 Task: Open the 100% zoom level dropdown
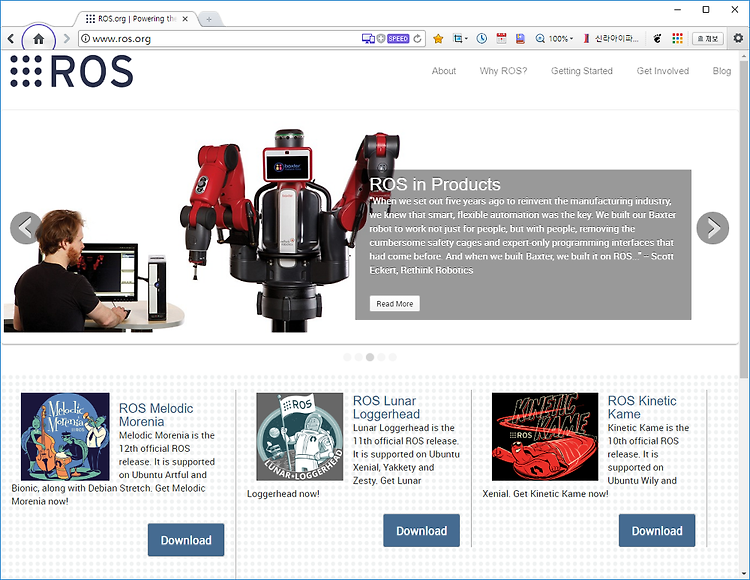(561, 39)
